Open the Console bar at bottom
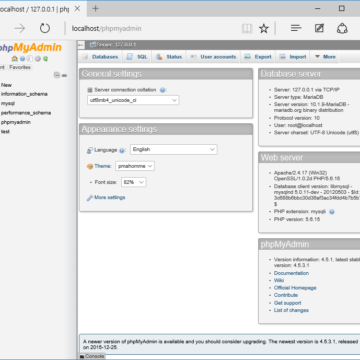Screen dimensions: 360x360 click(92, 356)
